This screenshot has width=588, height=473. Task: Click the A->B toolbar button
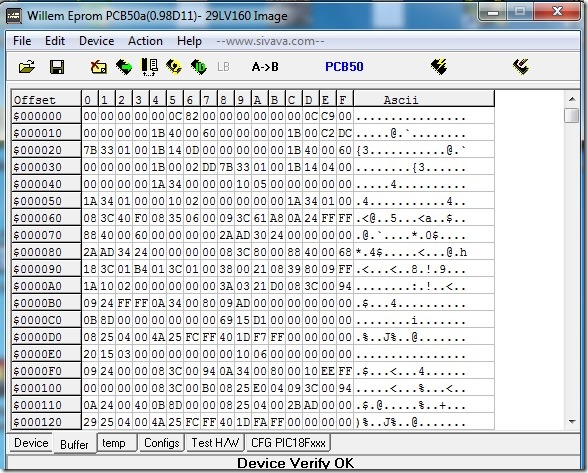pyautogui.click(x=265, y=67)
